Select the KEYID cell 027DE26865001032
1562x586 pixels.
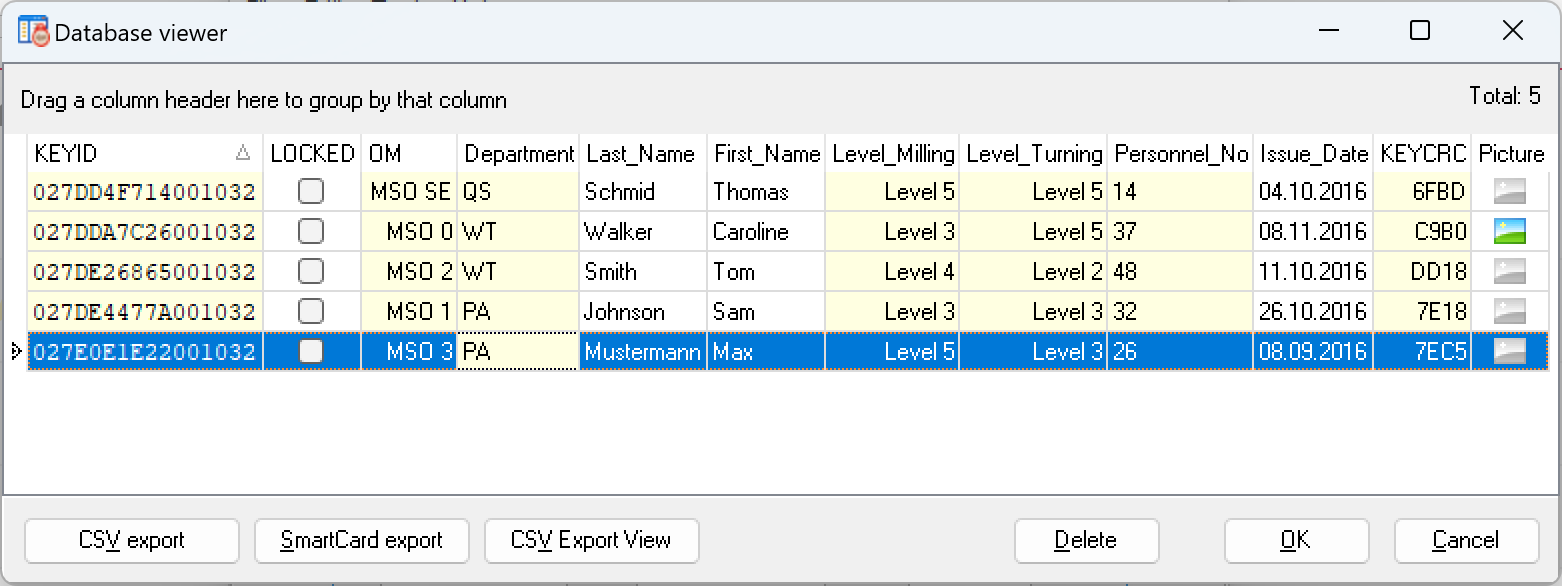(144, 272)
